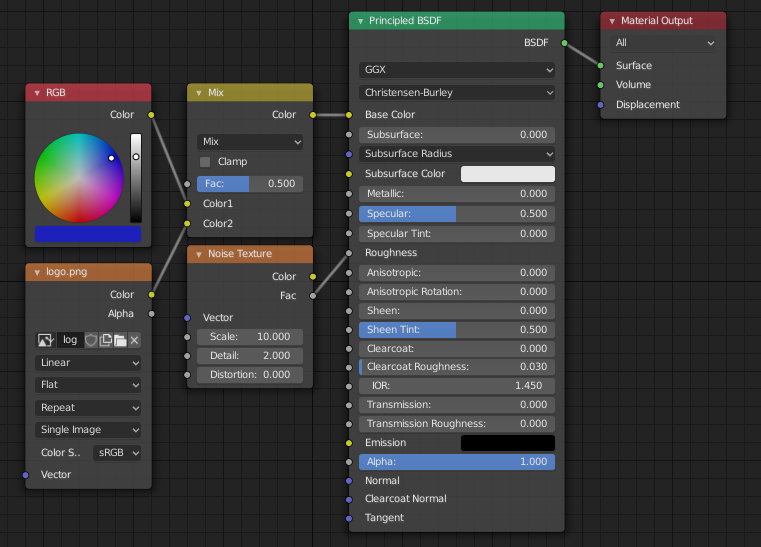This screenshot has height=547, width=761.
Task: Click the image name field showing log
Action: 70,340
